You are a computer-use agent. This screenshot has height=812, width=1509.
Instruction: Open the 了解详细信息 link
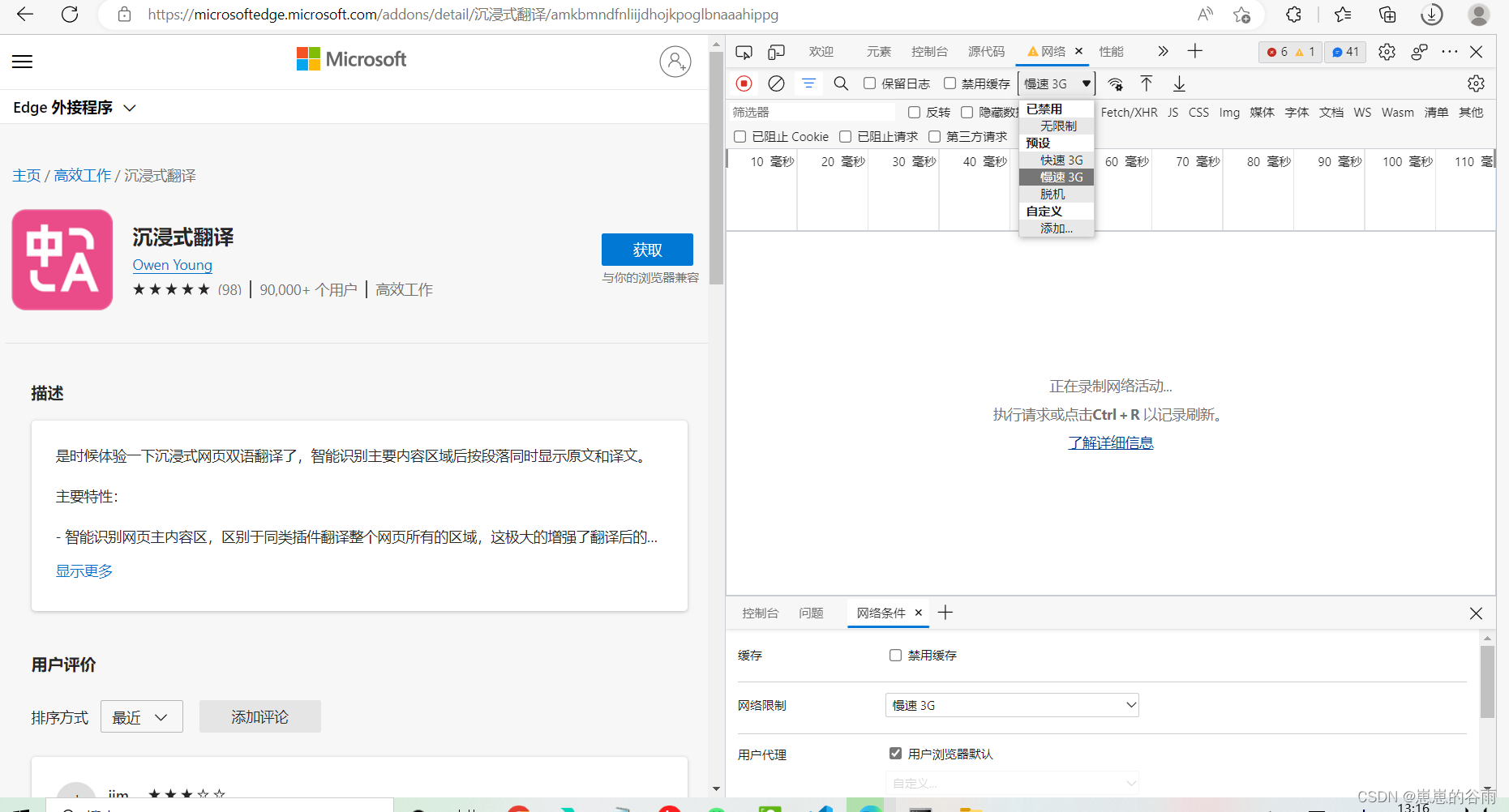pyautogui.click(x=1110, y=442)
